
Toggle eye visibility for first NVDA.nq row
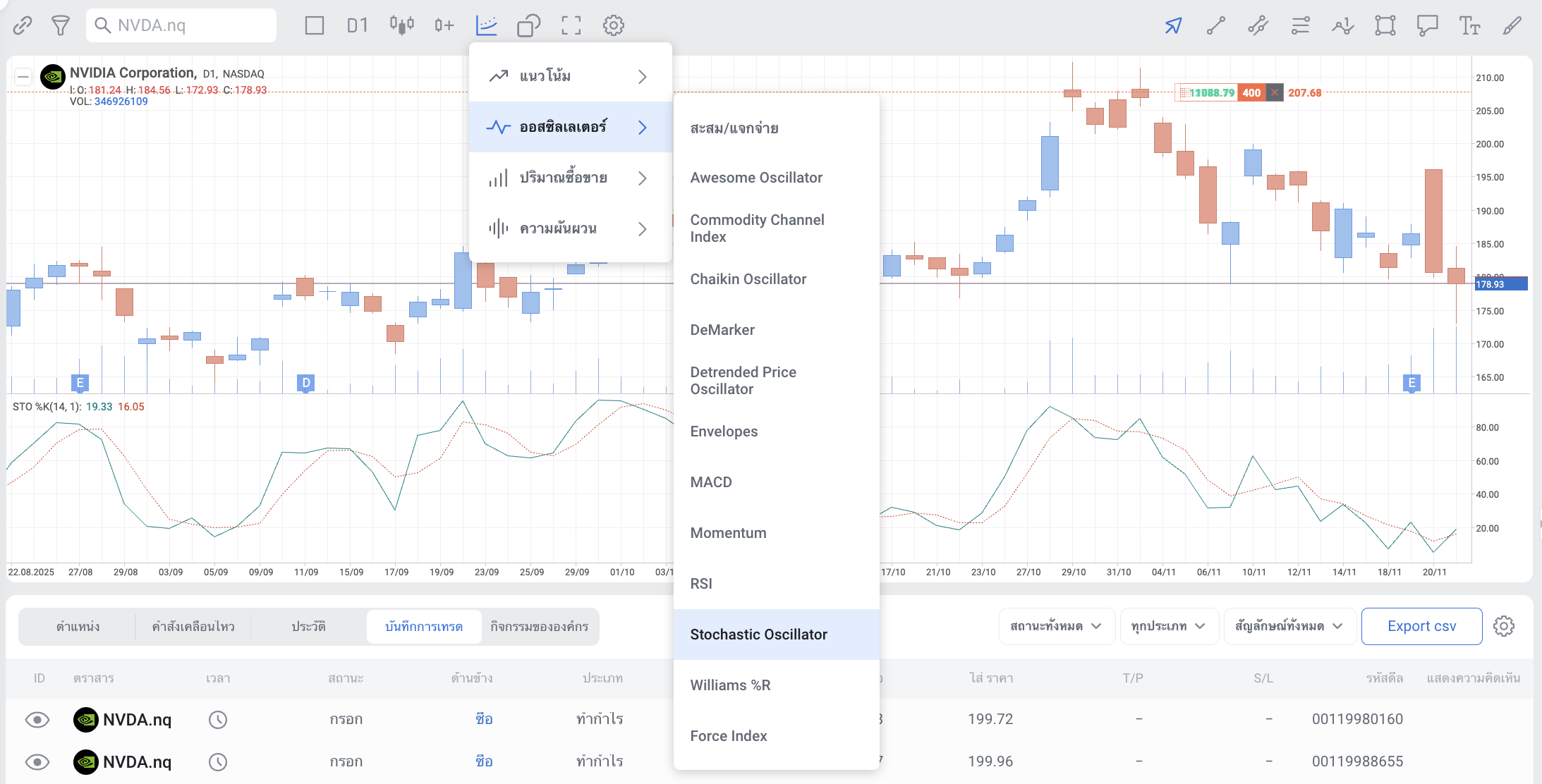37,719
